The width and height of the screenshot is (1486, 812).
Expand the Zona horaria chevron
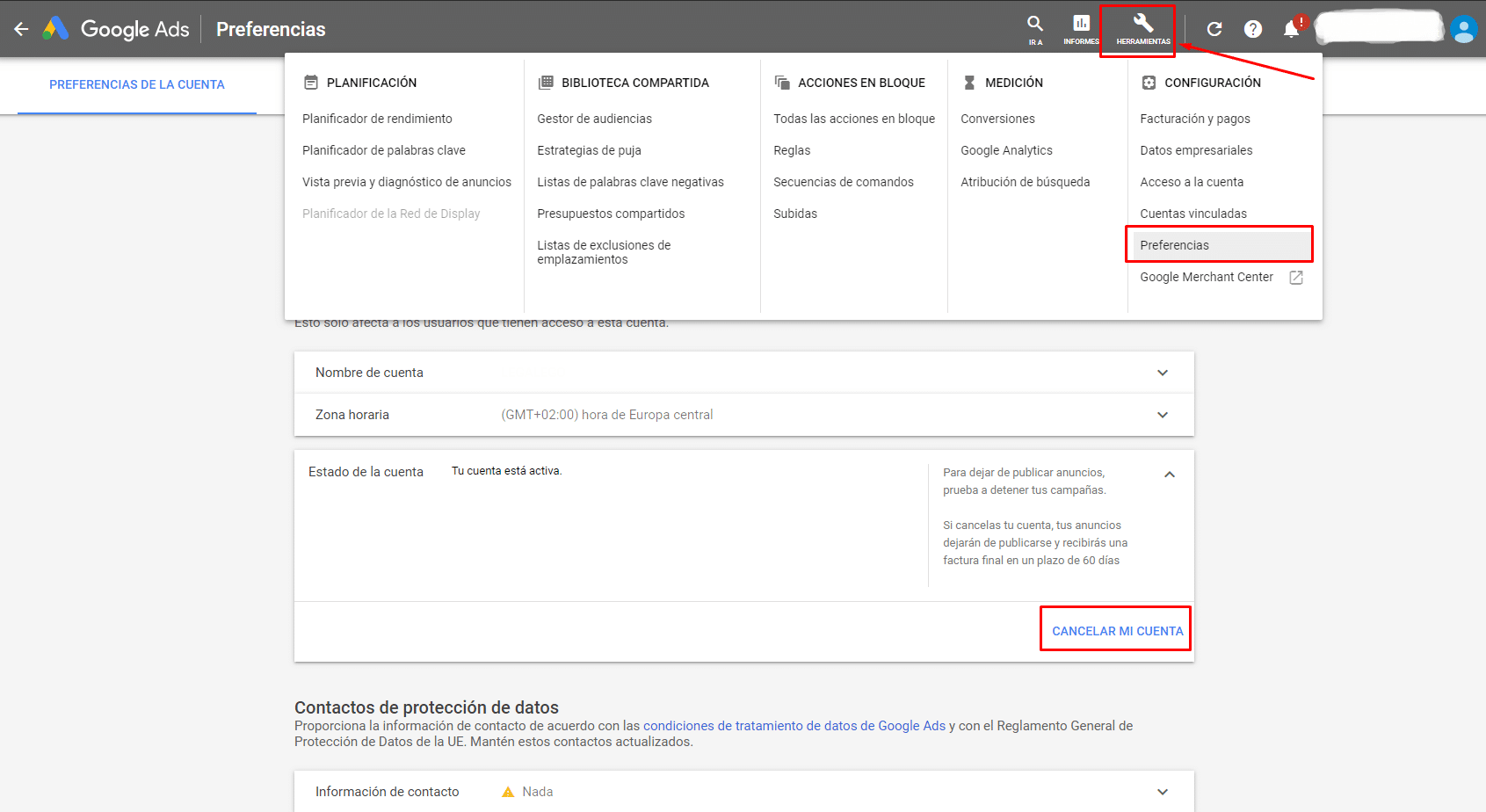pyautogui.click(x=1163, y=415)
